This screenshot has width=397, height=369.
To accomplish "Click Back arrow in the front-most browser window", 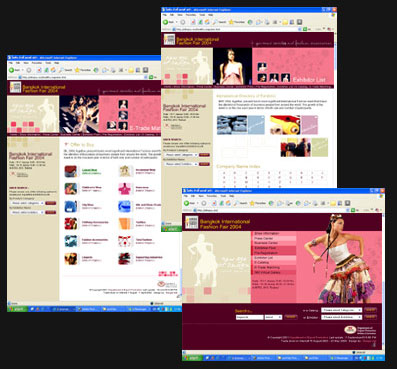I will [x=187, y=203].
